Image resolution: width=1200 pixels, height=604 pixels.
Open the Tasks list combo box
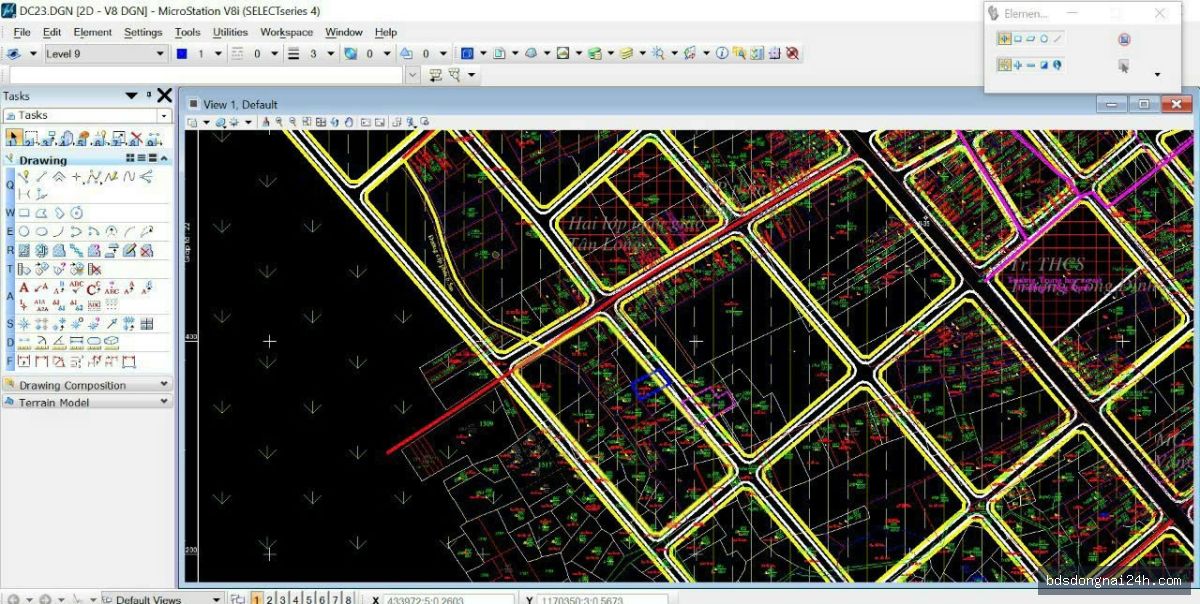pos(87,115)
